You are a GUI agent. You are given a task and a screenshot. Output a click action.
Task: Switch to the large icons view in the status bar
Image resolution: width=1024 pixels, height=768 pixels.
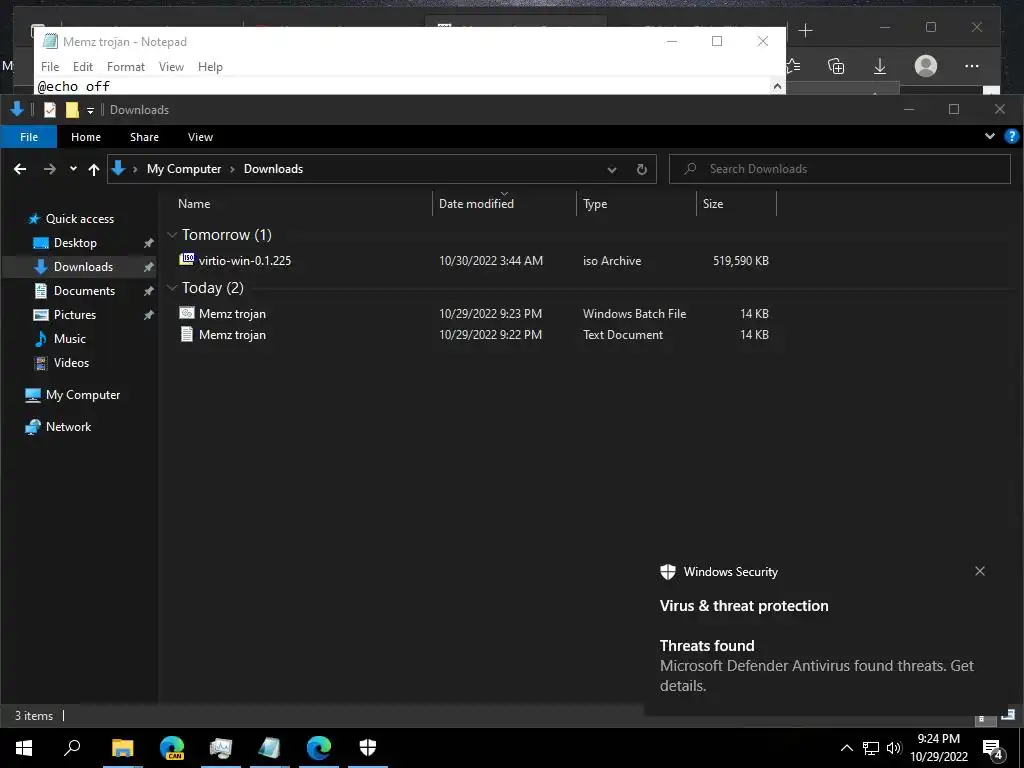[1008, 715]
